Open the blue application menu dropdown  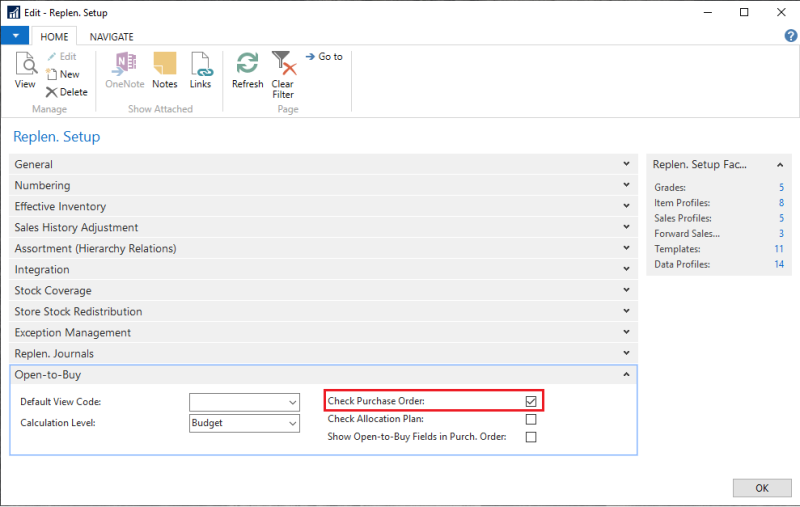[16, 36]
